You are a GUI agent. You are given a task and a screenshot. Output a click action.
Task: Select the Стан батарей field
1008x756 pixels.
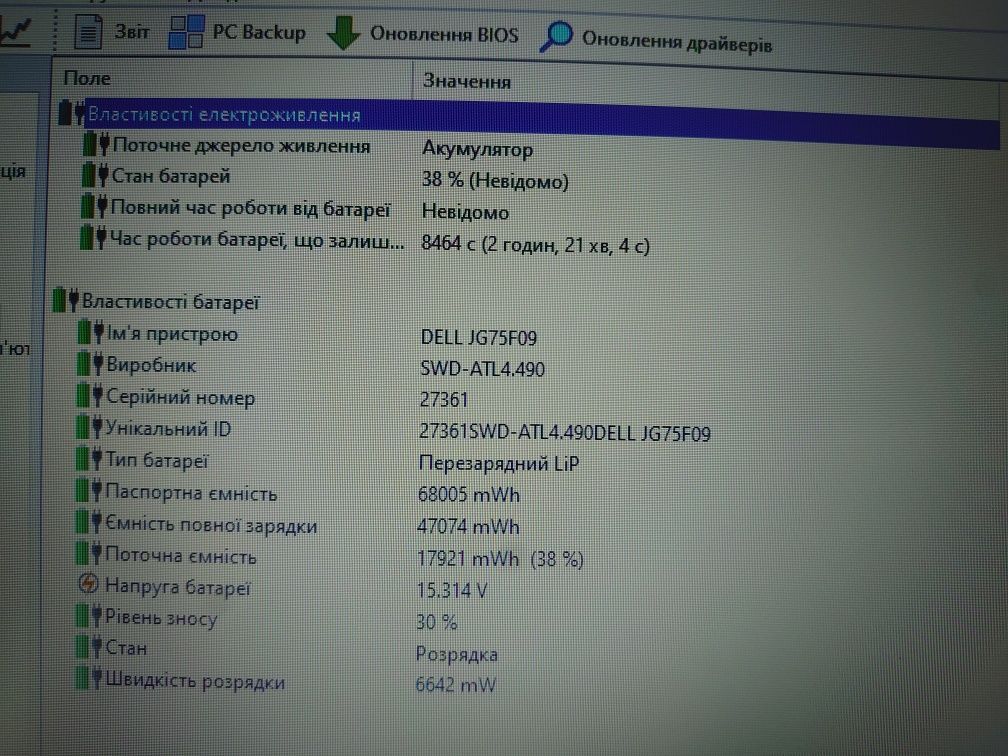tap(171, 176)
